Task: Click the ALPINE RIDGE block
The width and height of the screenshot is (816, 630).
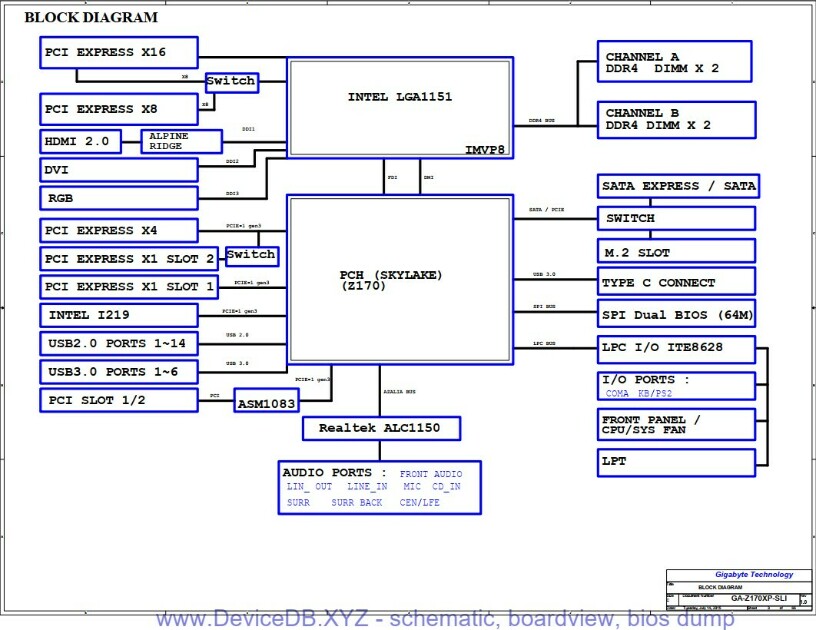Action: [182, 142]
